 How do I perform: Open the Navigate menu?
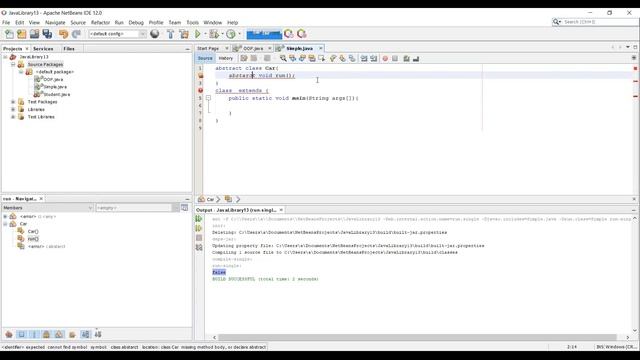coord(55,22)
